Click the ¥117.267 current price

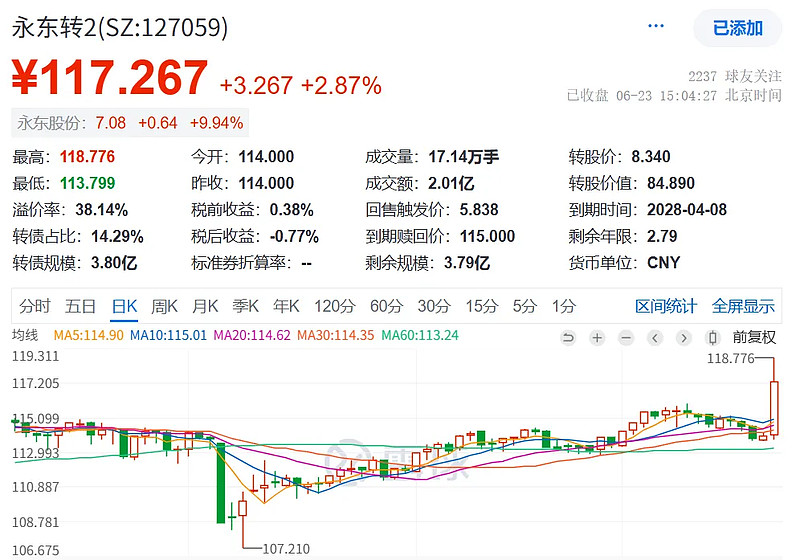[110, 78]
